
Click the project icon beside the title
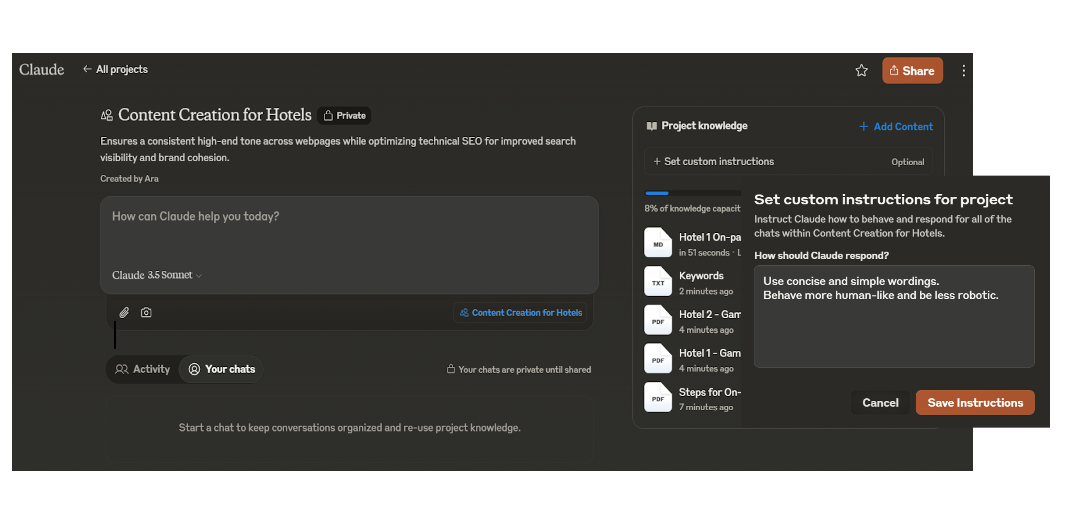point(107,116)
